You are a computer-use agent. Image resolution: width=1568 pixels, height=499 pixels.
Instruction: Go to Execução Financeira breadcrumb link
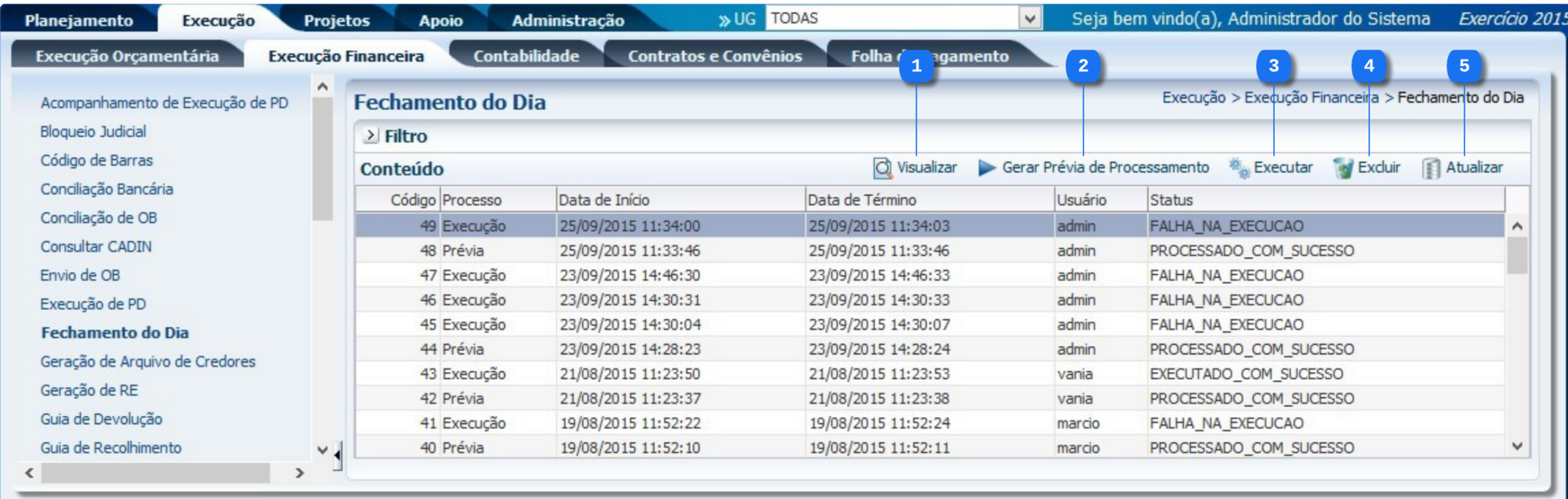point(1311,97)
